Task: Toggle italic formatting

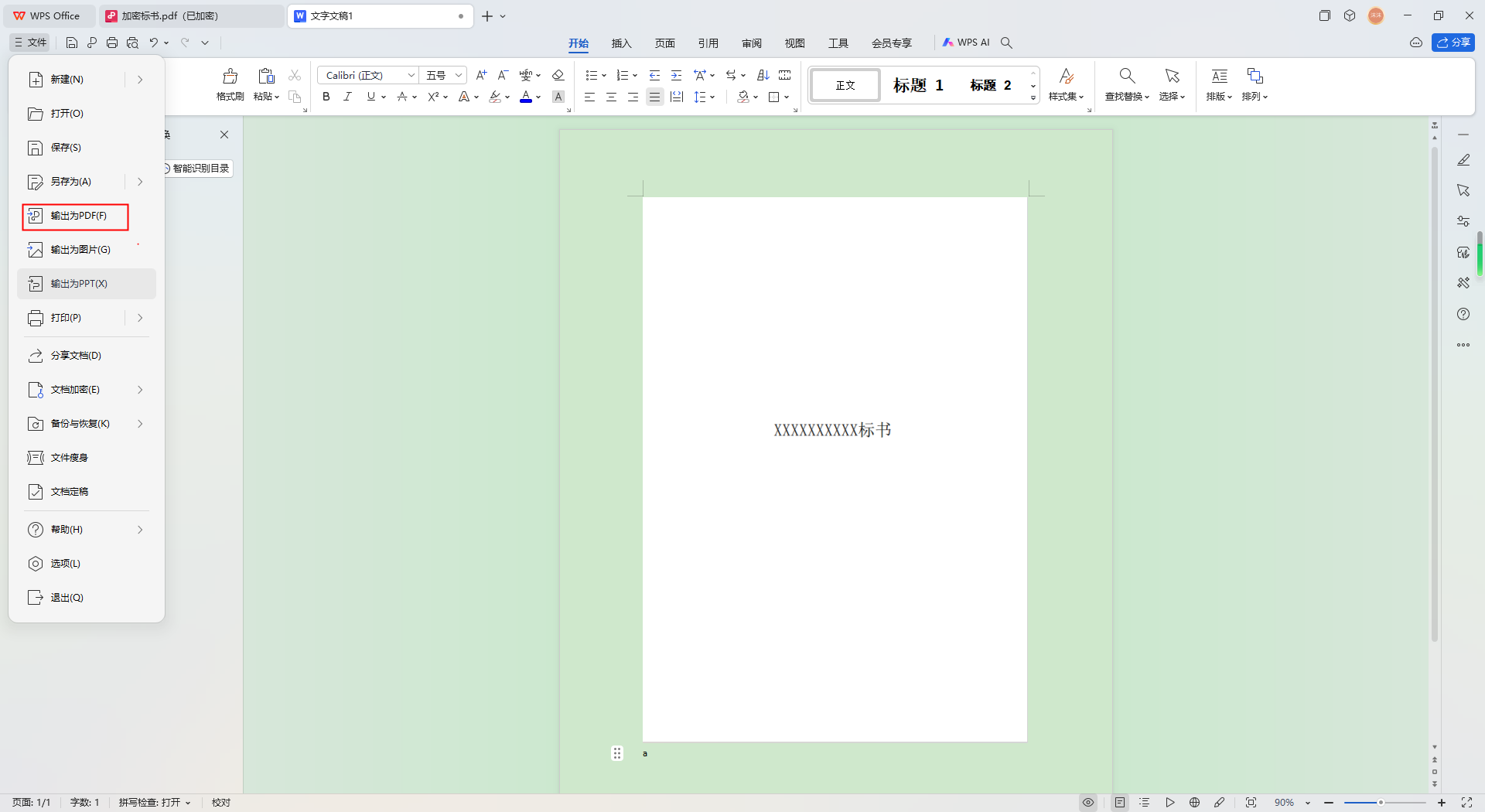Action: (x=348, y=97)
